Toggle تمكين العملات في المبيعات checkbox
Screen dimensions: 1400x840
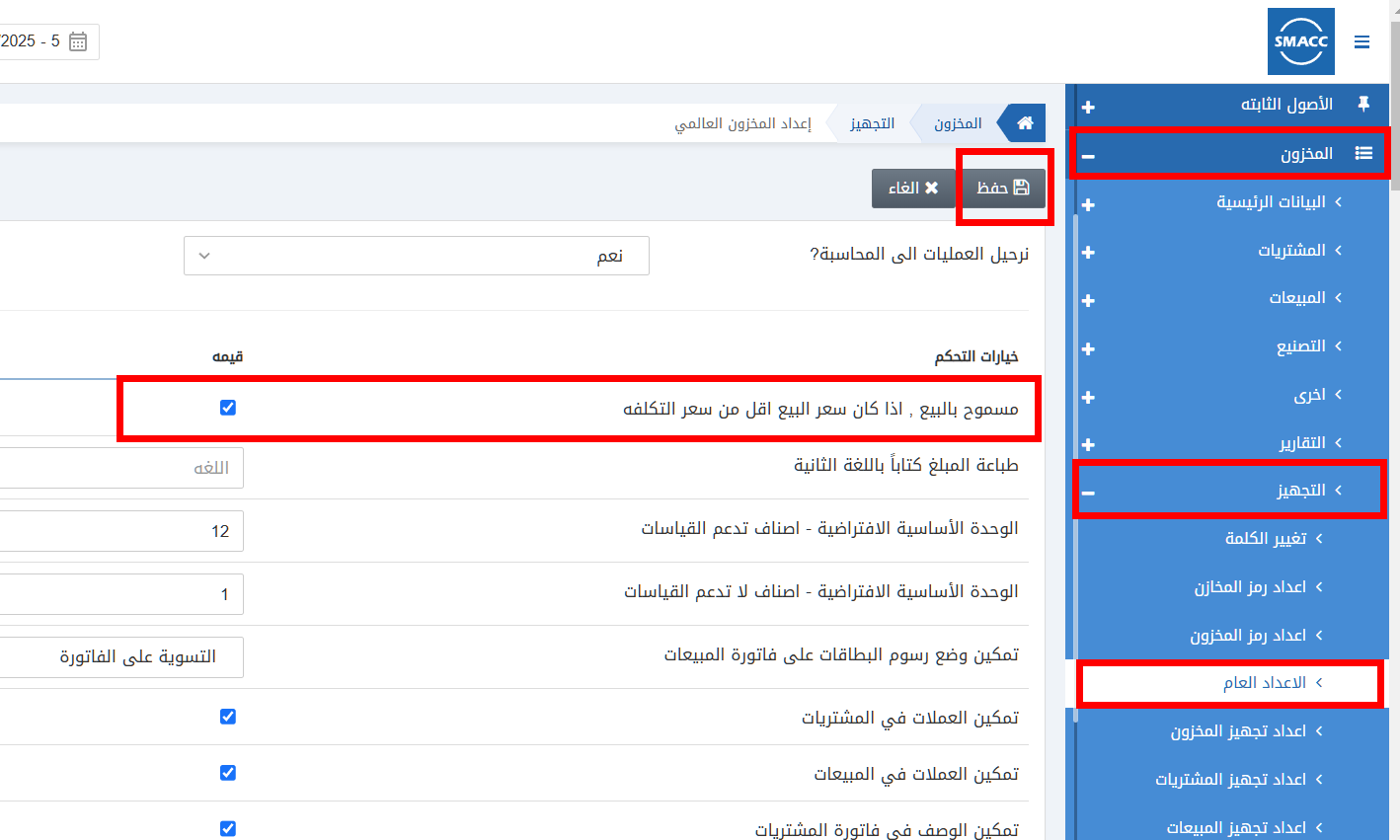(228, 773)
